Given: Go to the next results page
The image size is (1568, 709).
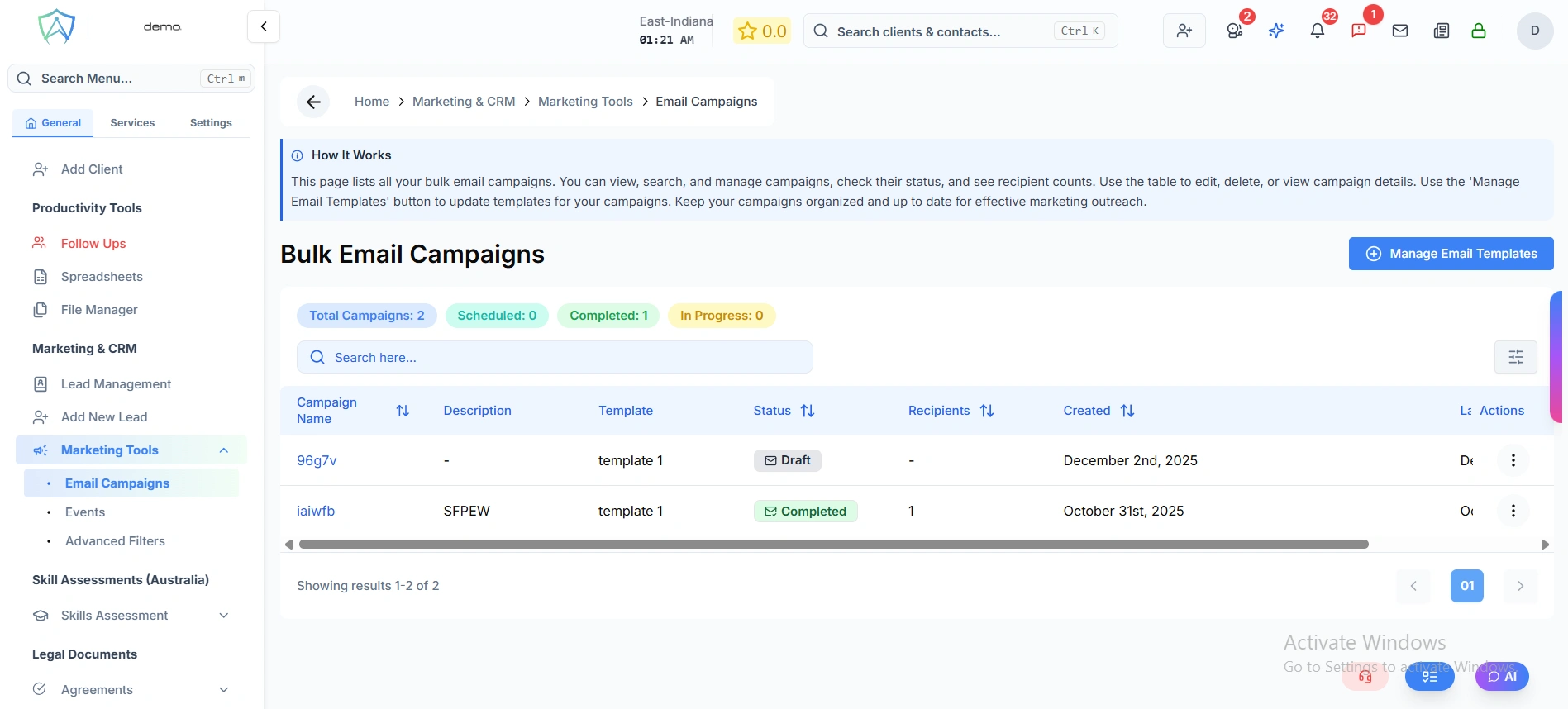Looking at the screenshot, I should click(x=1521, y=586).
